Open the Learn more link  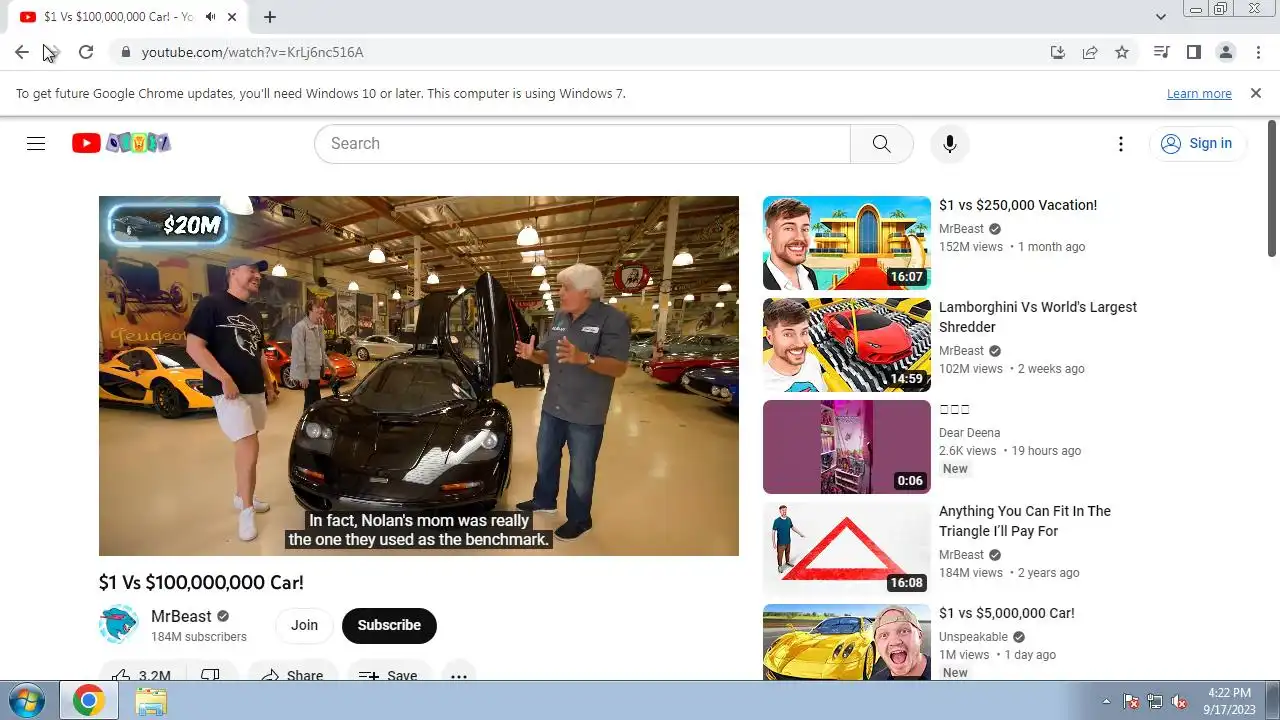point(1199,93)
